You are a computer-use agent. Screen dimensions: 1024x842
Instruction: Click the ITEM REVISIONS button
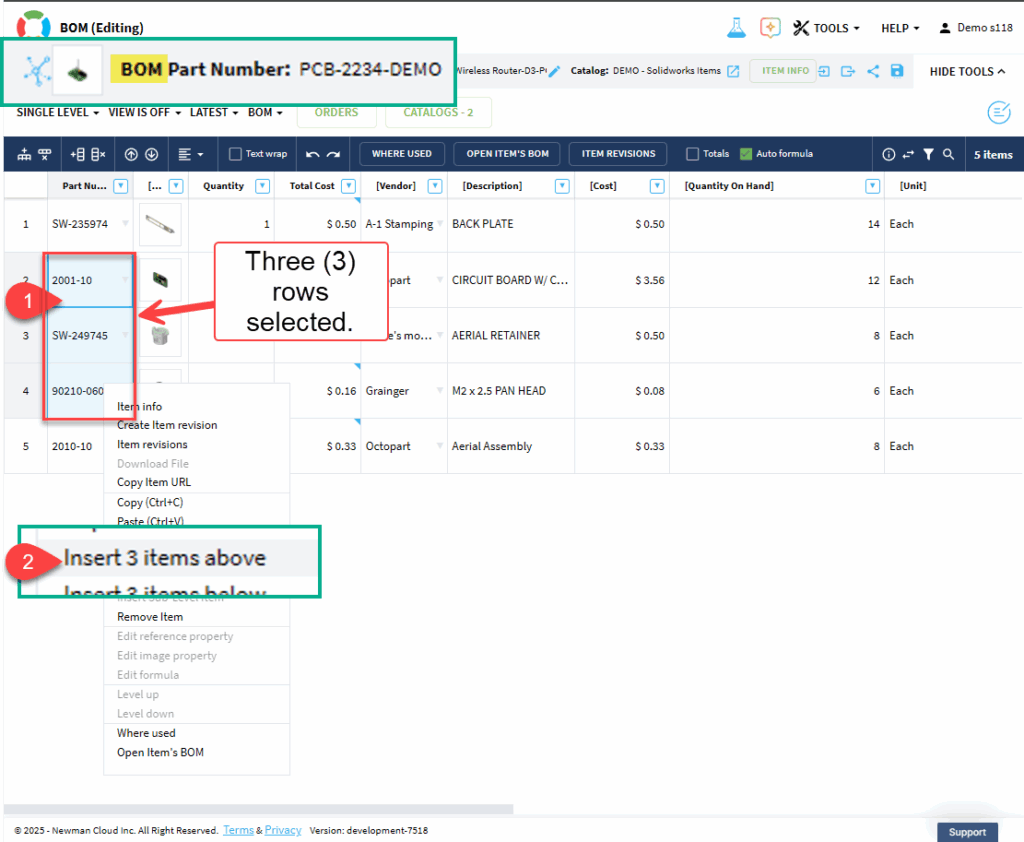coord(618,154)
